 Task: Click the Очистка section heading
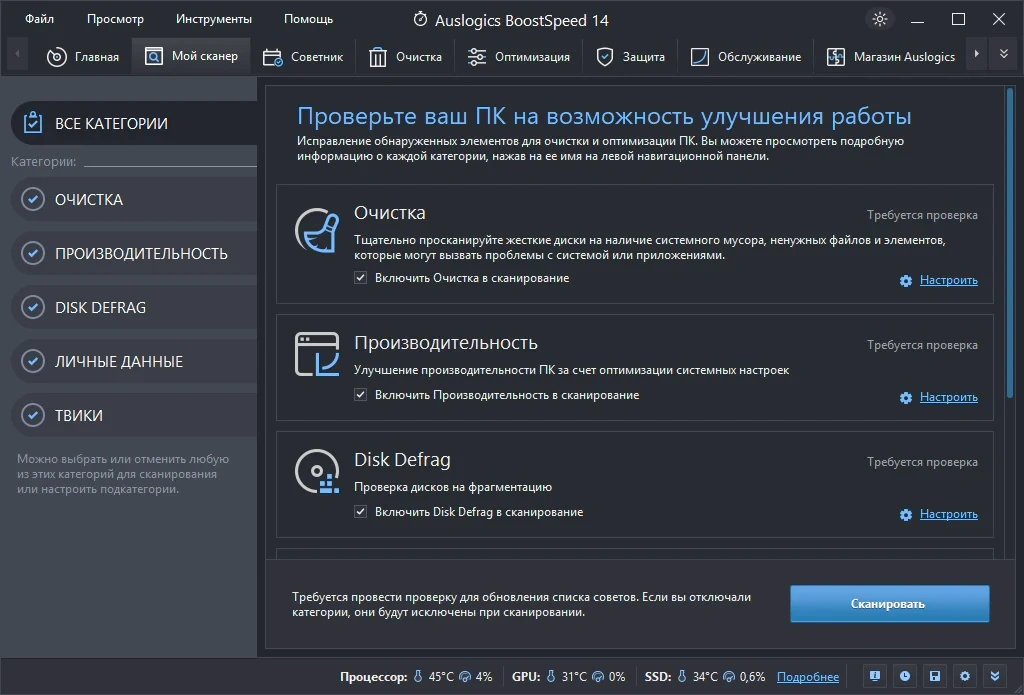point(390,213)
